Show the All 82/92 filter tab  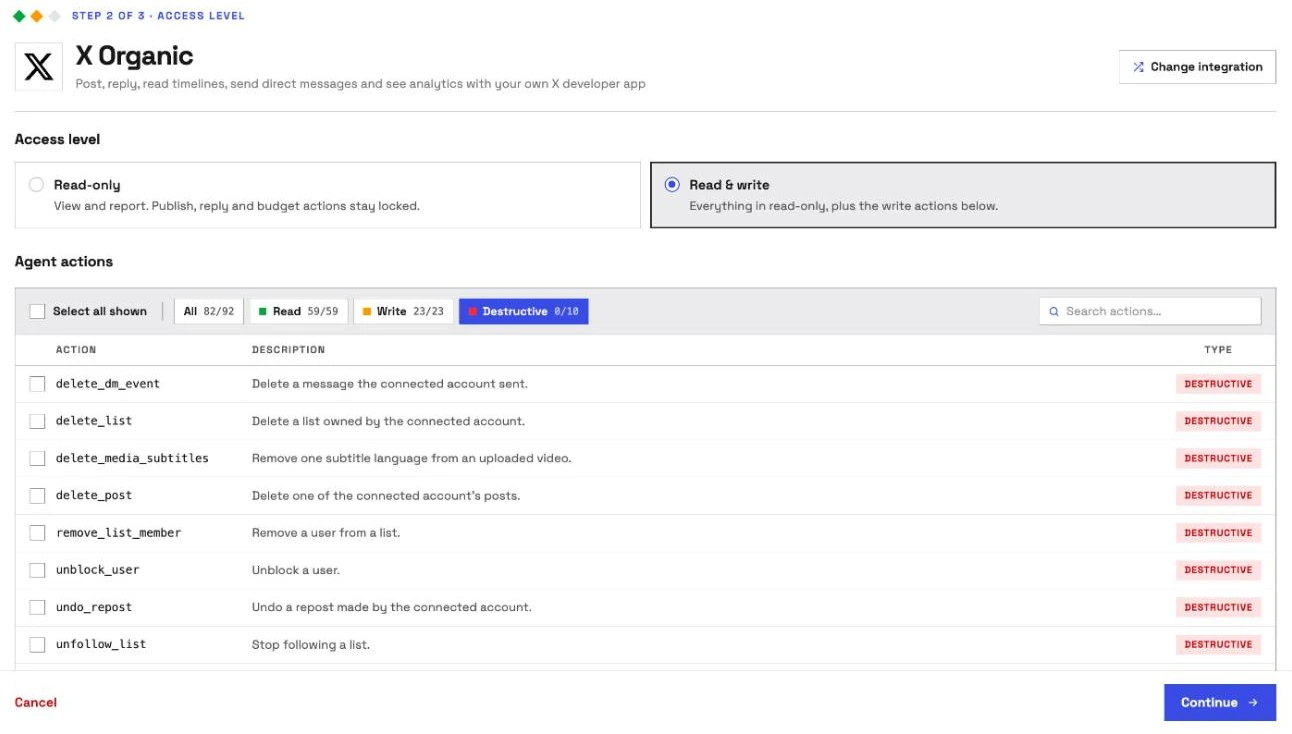click(x=209, y=312)
